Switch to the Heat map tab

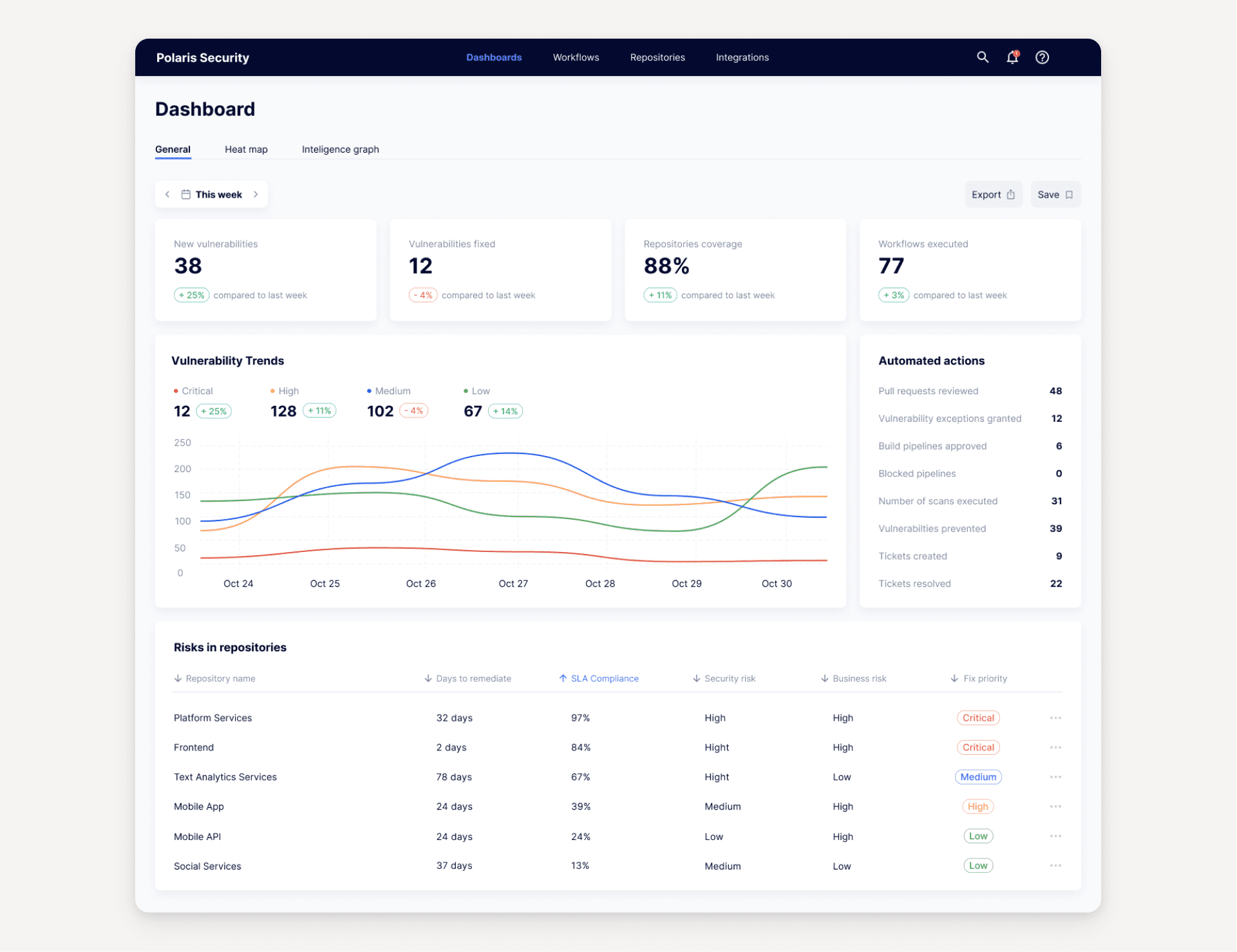(246, 149)
